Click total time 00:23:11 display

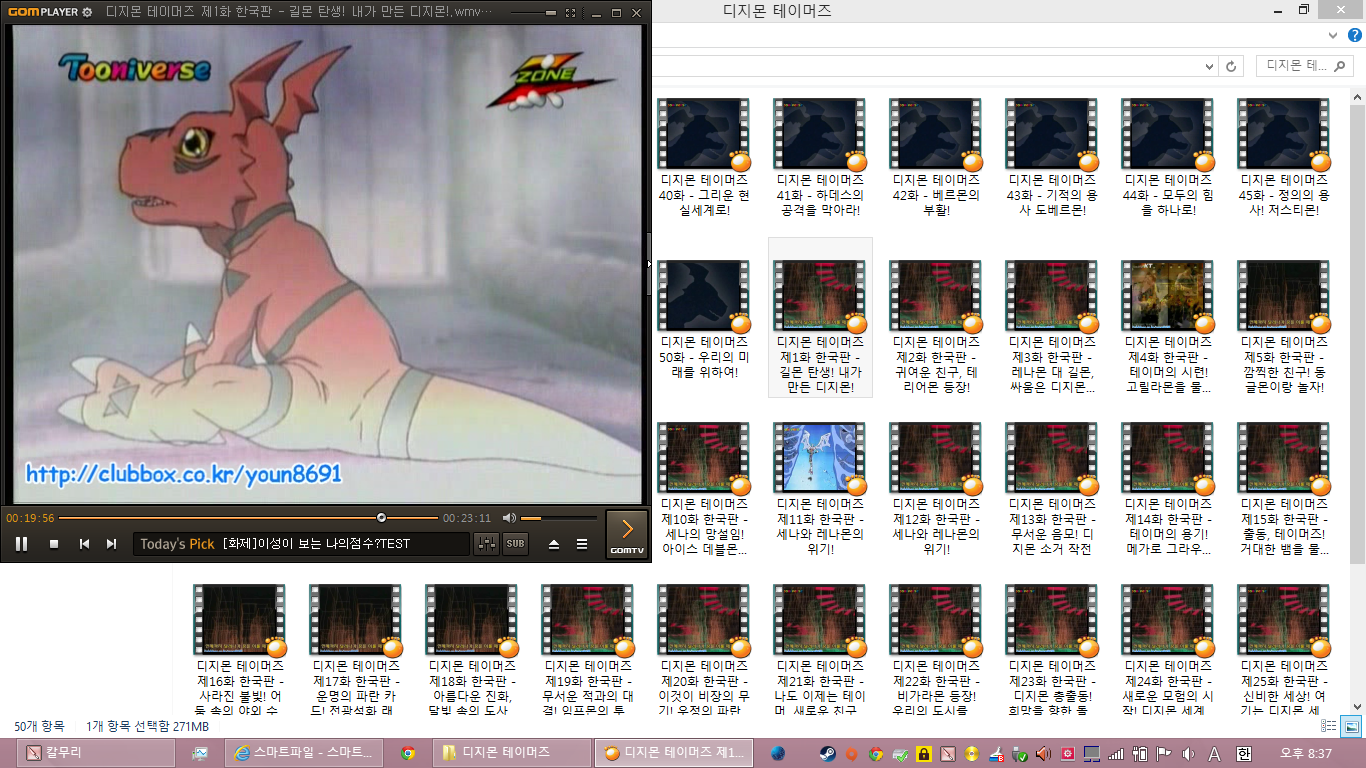pos(467,518)
